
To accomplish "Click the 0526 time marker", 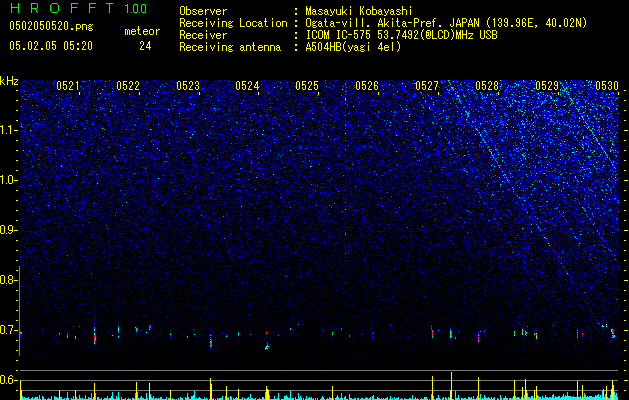I will tap(367, 86).
